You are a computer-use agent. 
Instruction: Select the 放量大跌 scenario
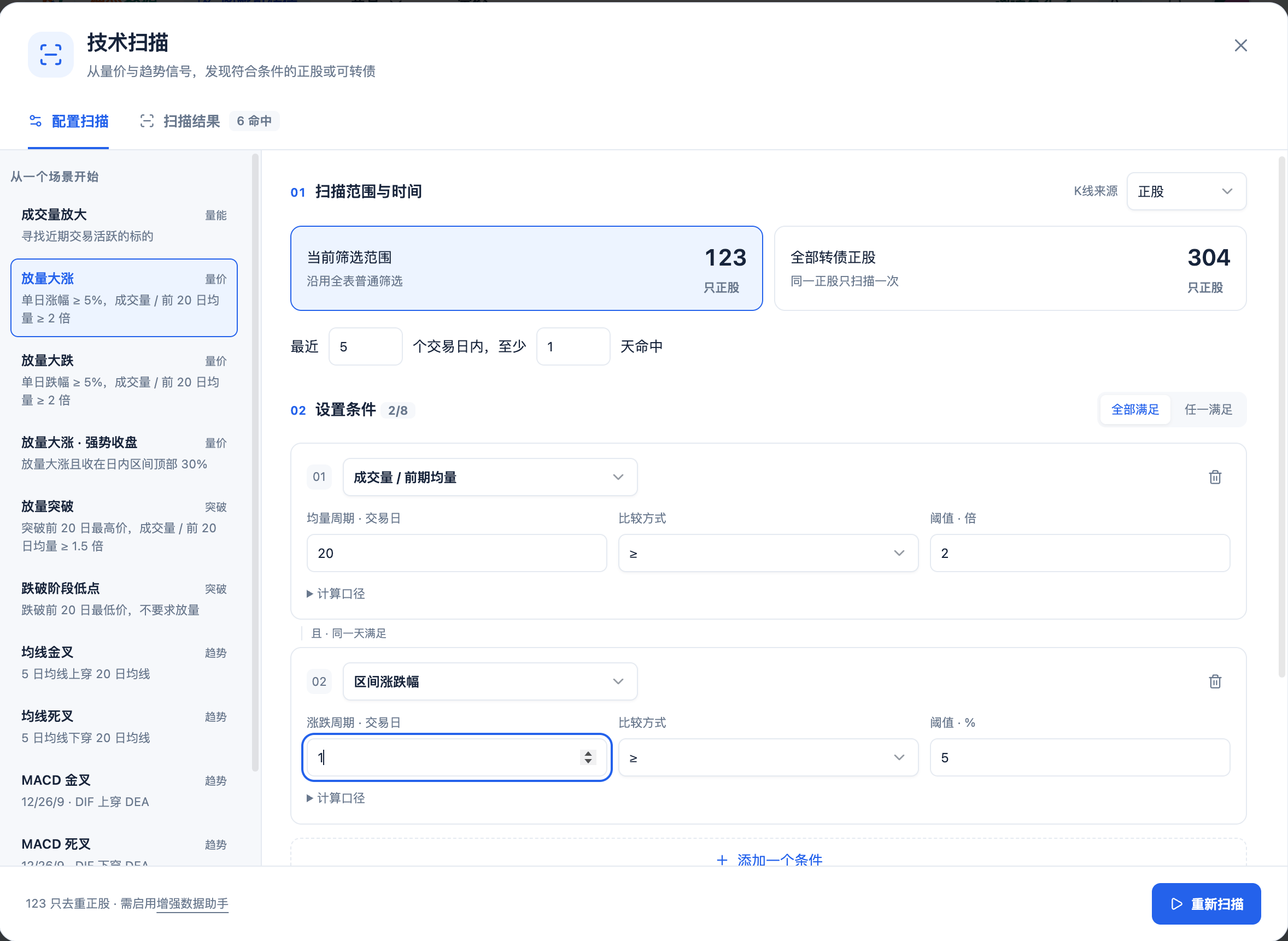coord(124,380)
